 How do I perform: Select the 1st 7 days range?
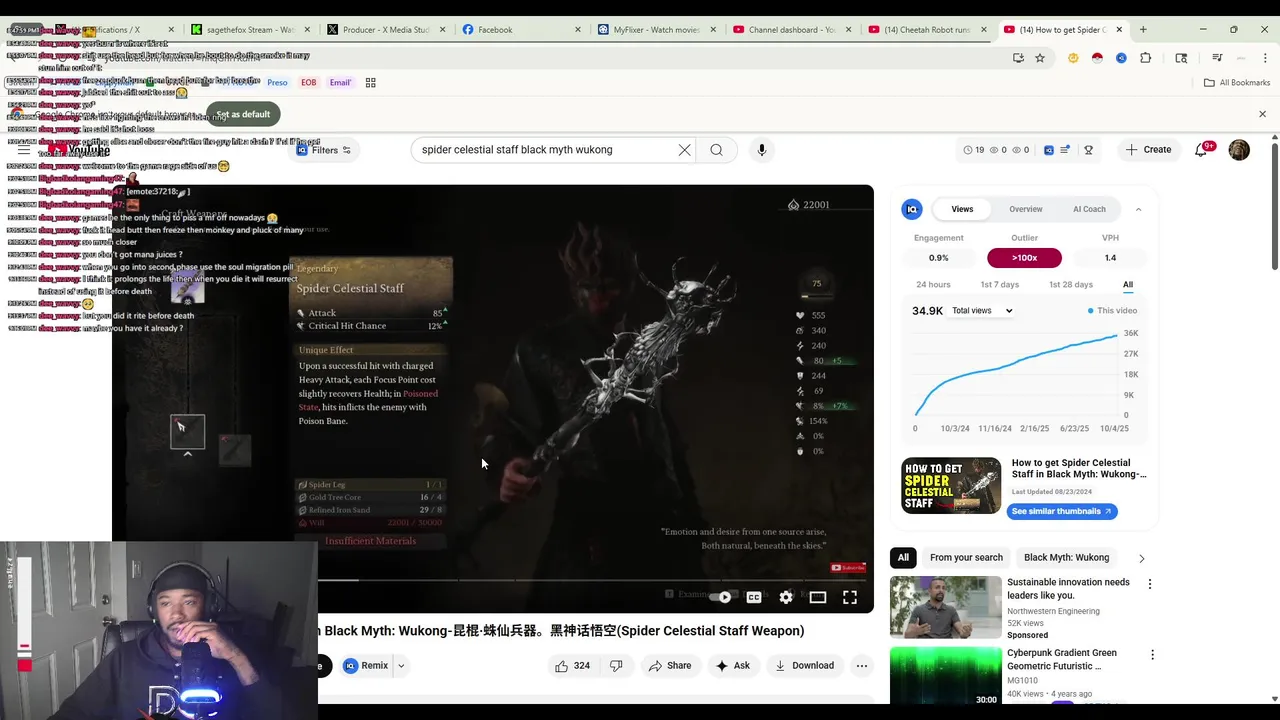click(x=999, y=285)
